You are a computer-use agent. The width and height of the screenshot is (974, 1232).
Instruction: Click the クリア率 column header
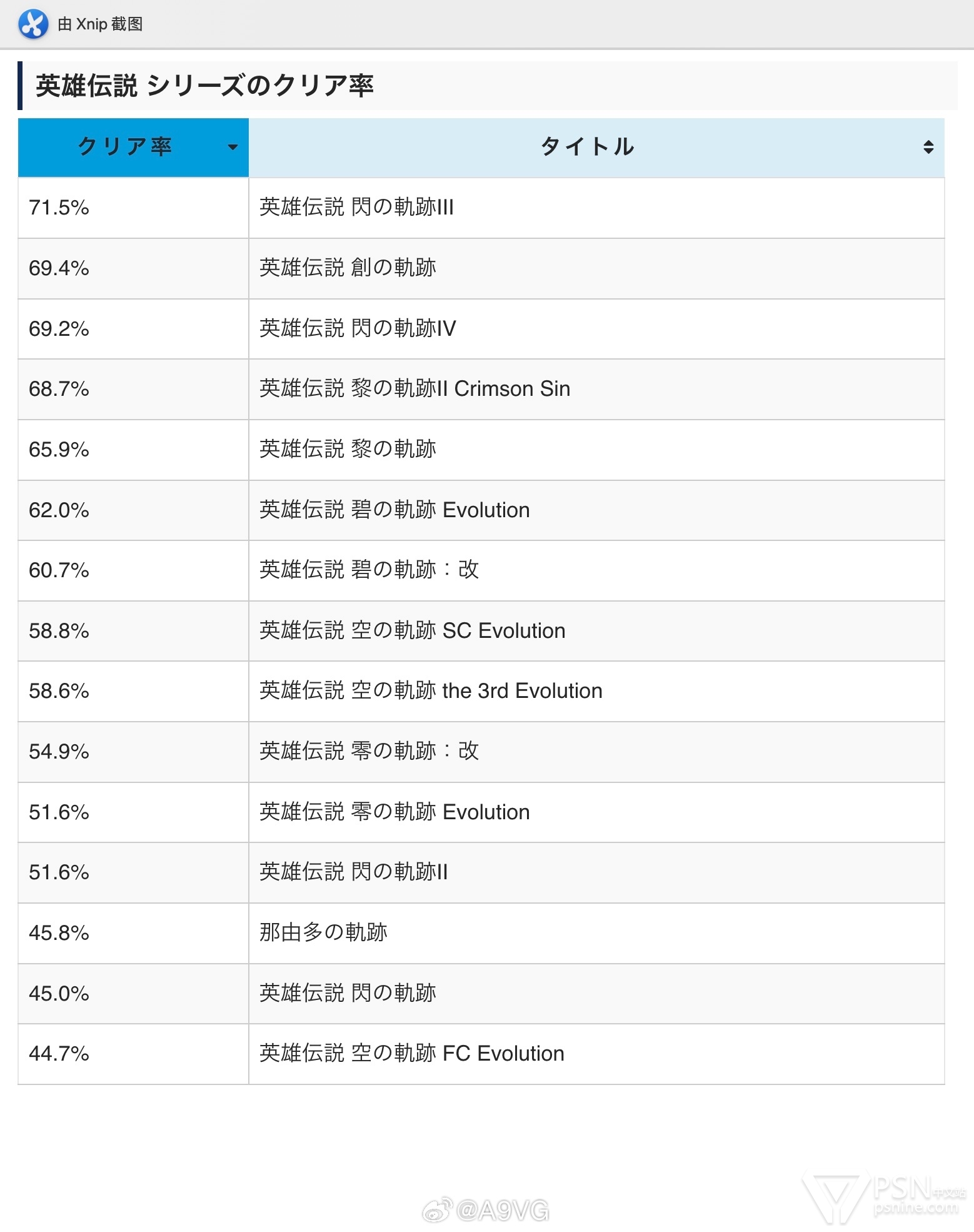click(x=133, y=148)
